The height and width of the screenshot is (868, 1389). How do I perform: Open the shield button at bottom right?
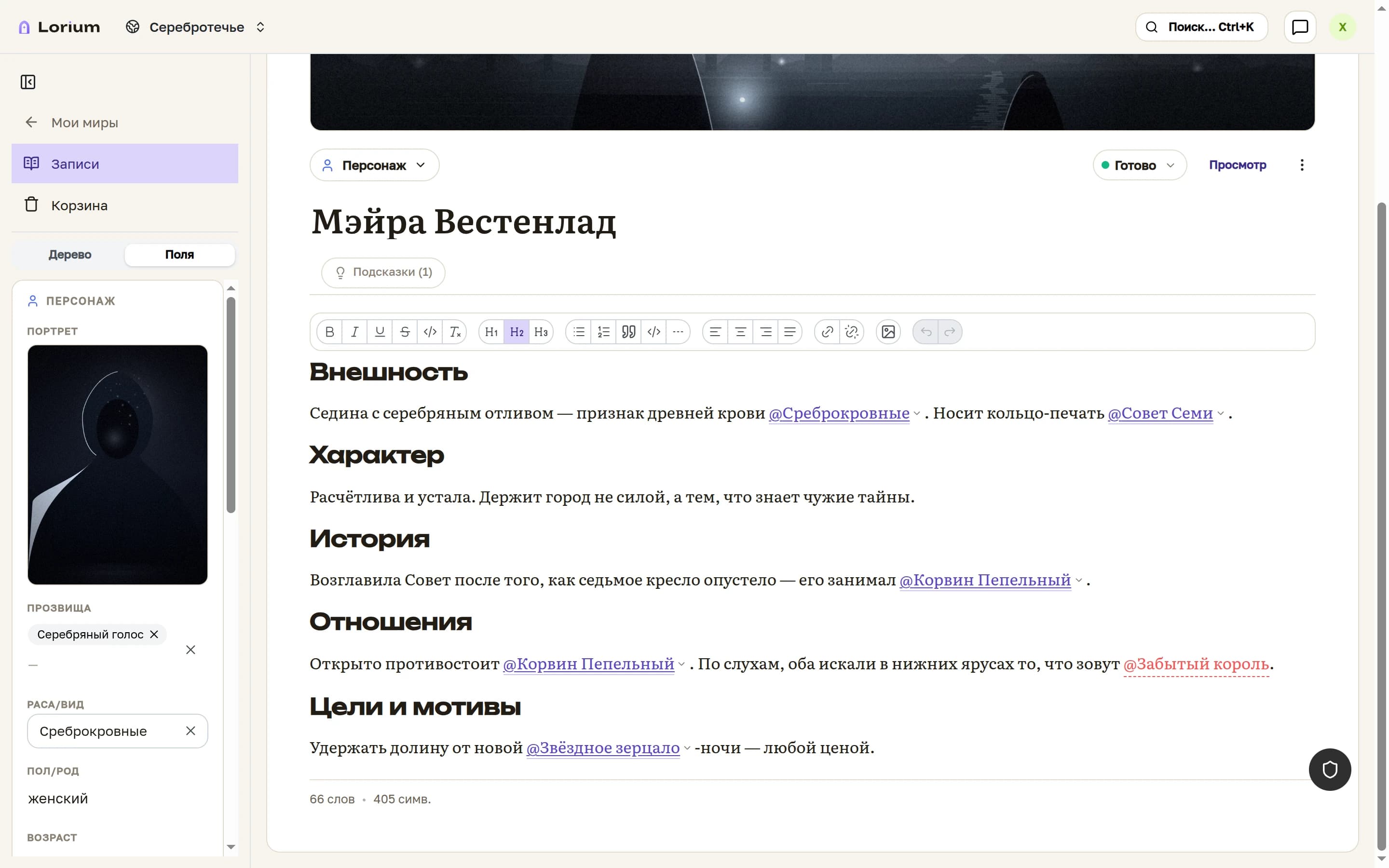pyautogui.click(x=1329, y=769)
